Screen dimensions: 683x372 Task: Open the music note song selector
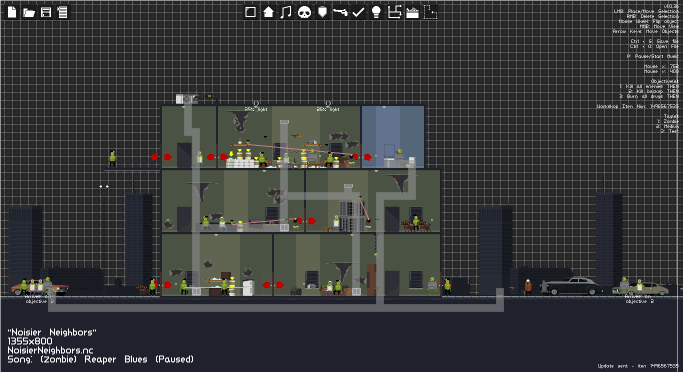pyautogui.click(x=286, y=12)
